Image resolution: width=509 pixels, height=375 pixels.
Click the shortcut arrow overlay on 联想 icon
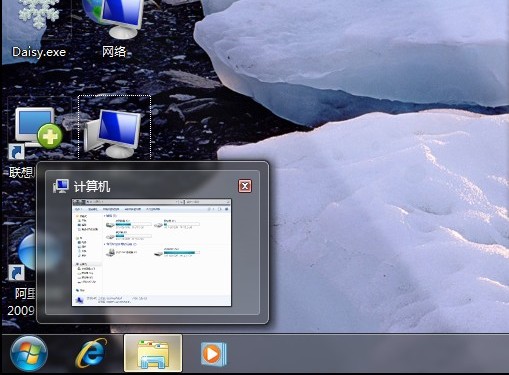16,152
